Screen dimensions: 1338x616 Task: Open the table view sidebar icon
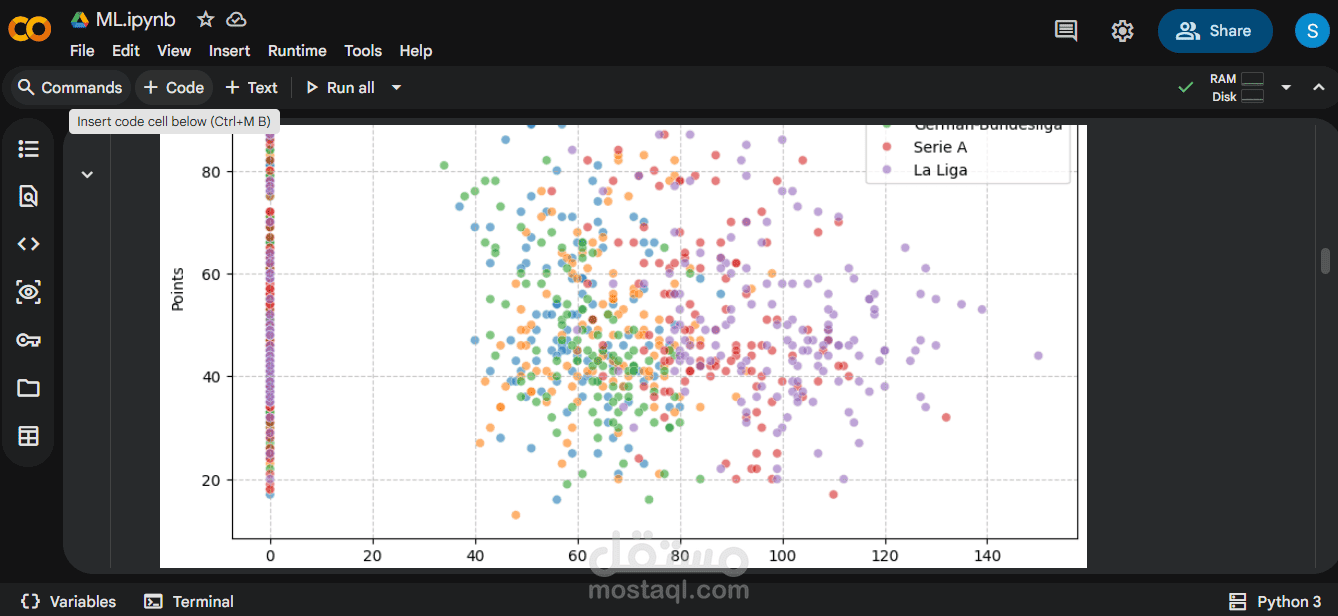tap(29, 436)
